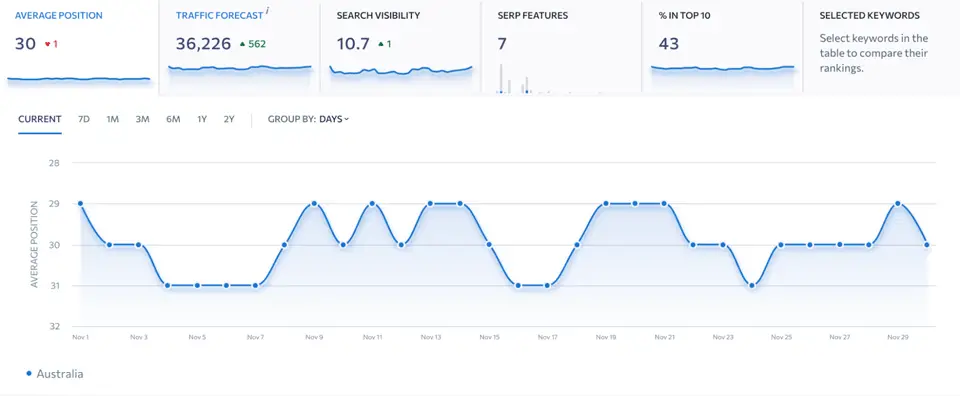960x396 pixels.
Task: Select the 6M time range
Action: (173, 119)
